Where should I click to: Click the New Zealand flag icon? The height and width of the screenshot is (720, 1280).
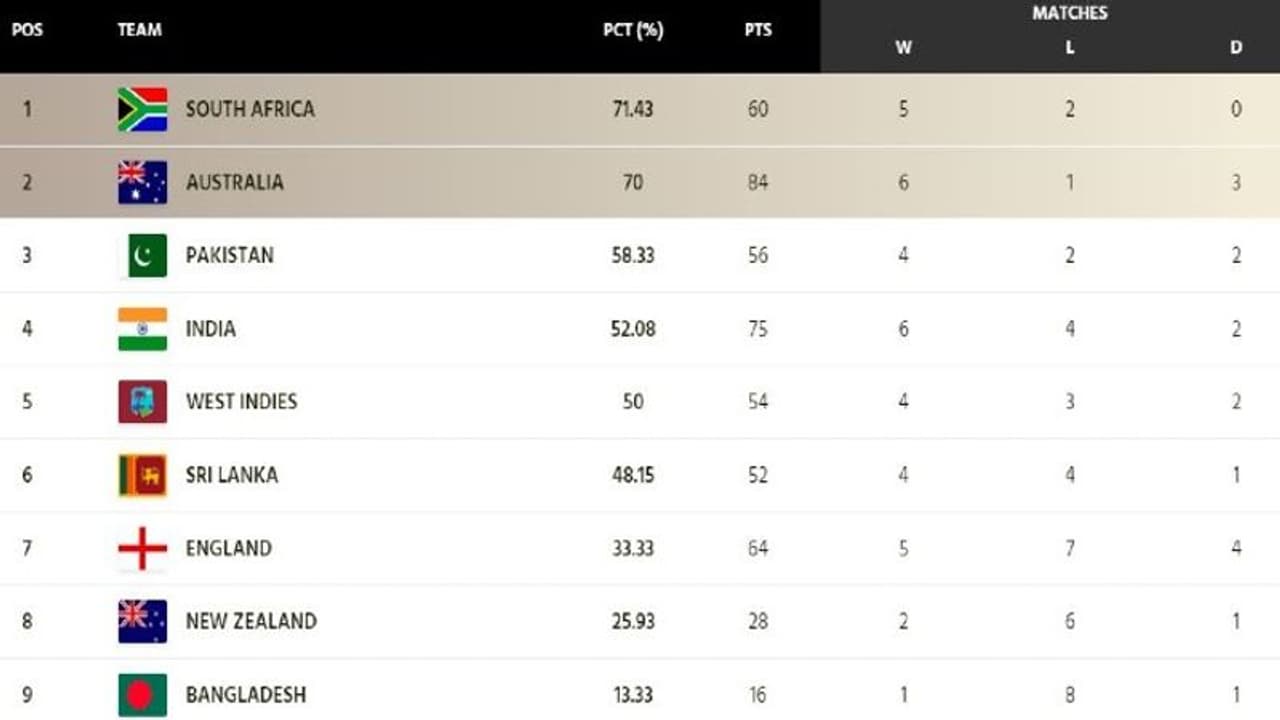(142, 621)
